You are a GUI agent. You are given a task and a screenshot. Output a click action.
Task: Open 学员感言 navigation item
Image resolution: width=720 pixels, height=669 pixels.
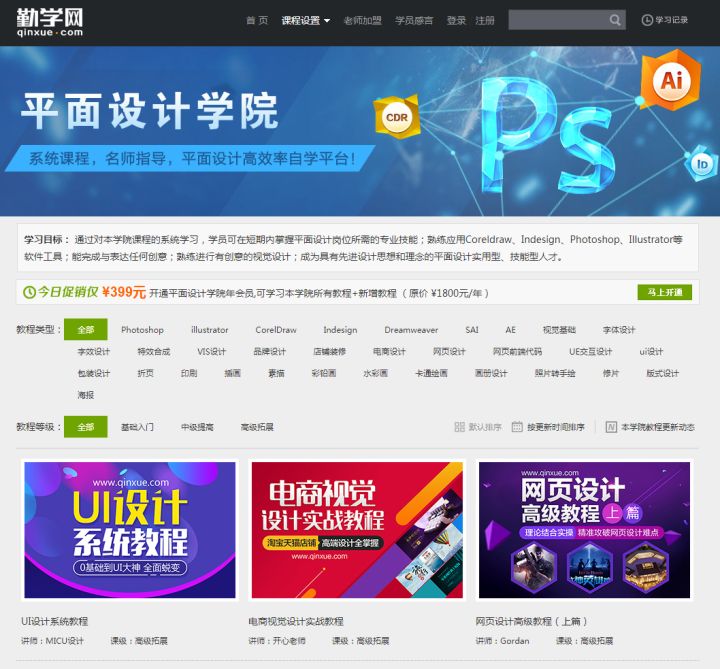coord(414,20)
